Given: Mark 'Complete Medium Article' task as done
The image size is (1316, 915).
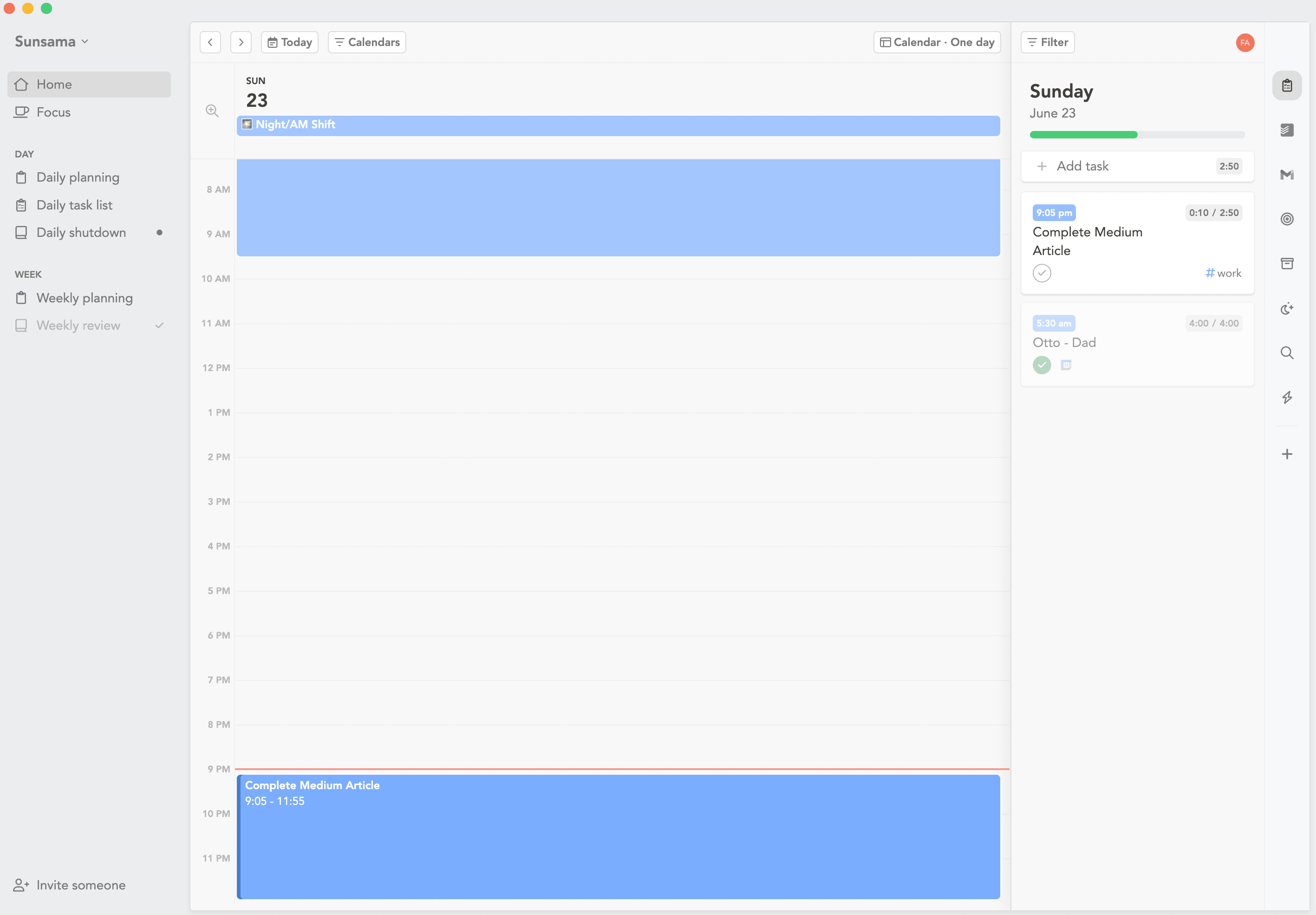Looking at the screenshot, I should [1042, 273].
